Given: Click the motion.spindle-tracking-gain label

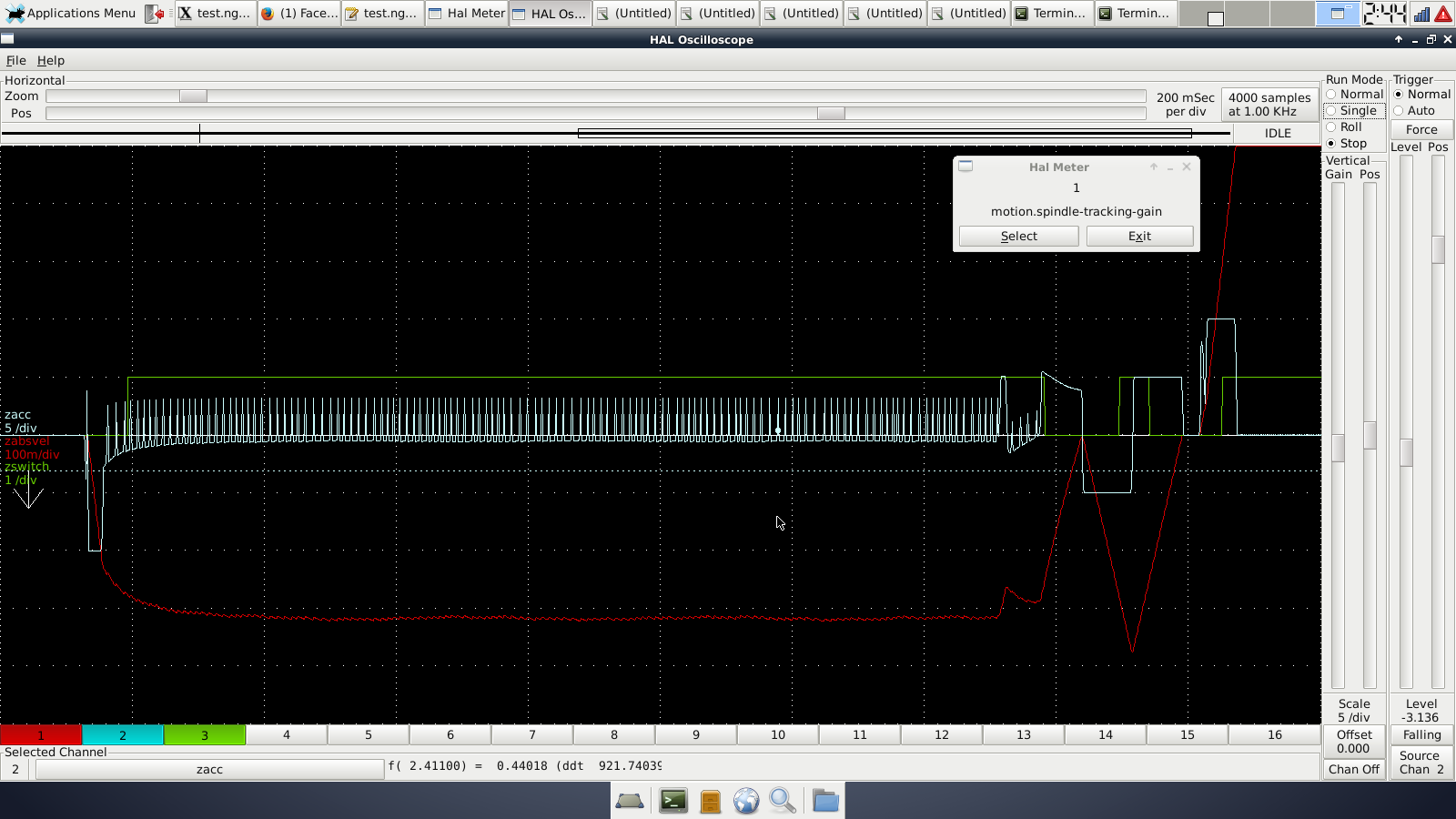Looking at the screenshot, I should (1076, 211).
